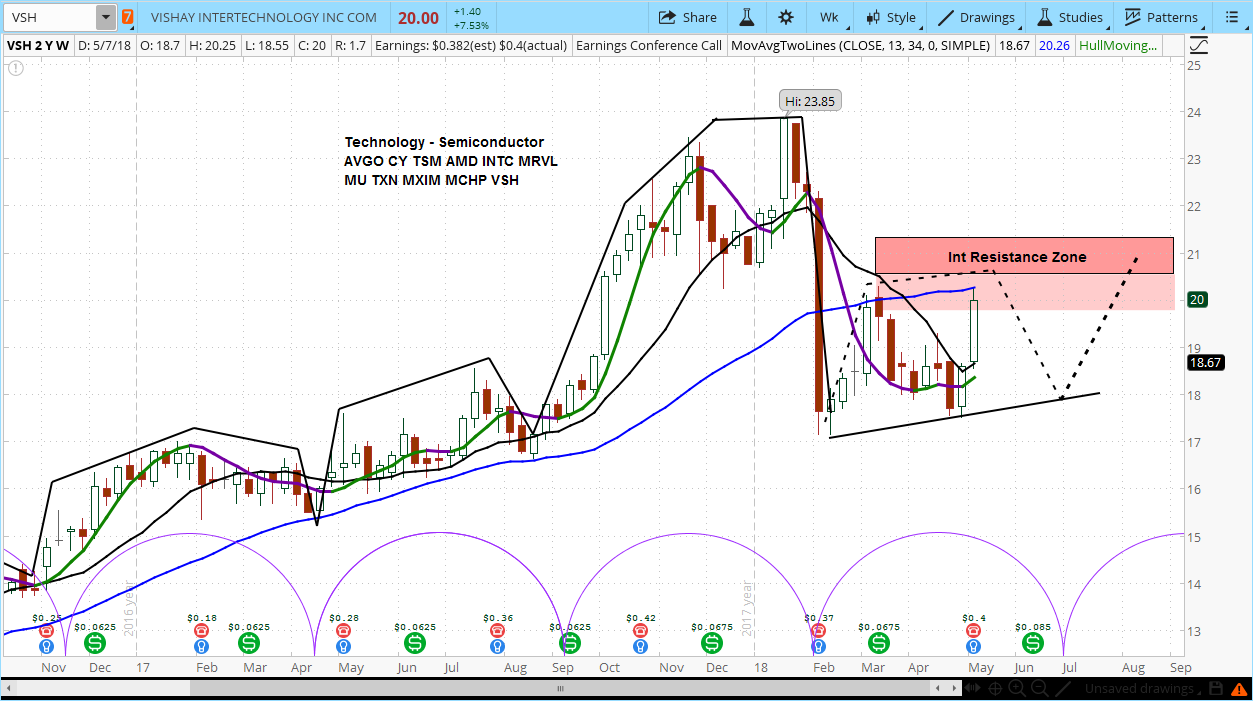This screenshot has width=1253, height=701.
Task: Open the Drawings menu
Action: [x=977, y=17]
